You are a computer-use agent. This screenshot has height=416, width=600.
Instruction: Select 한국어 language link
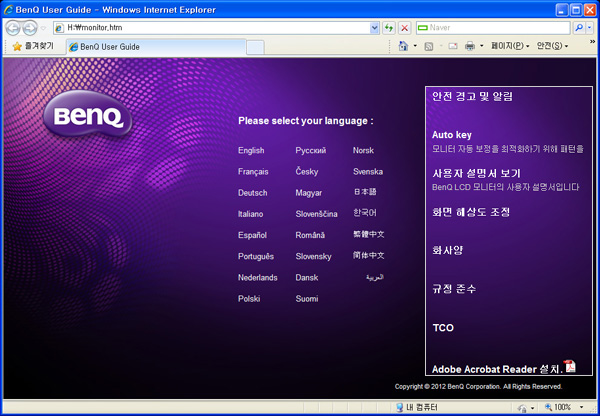(365, 213)
